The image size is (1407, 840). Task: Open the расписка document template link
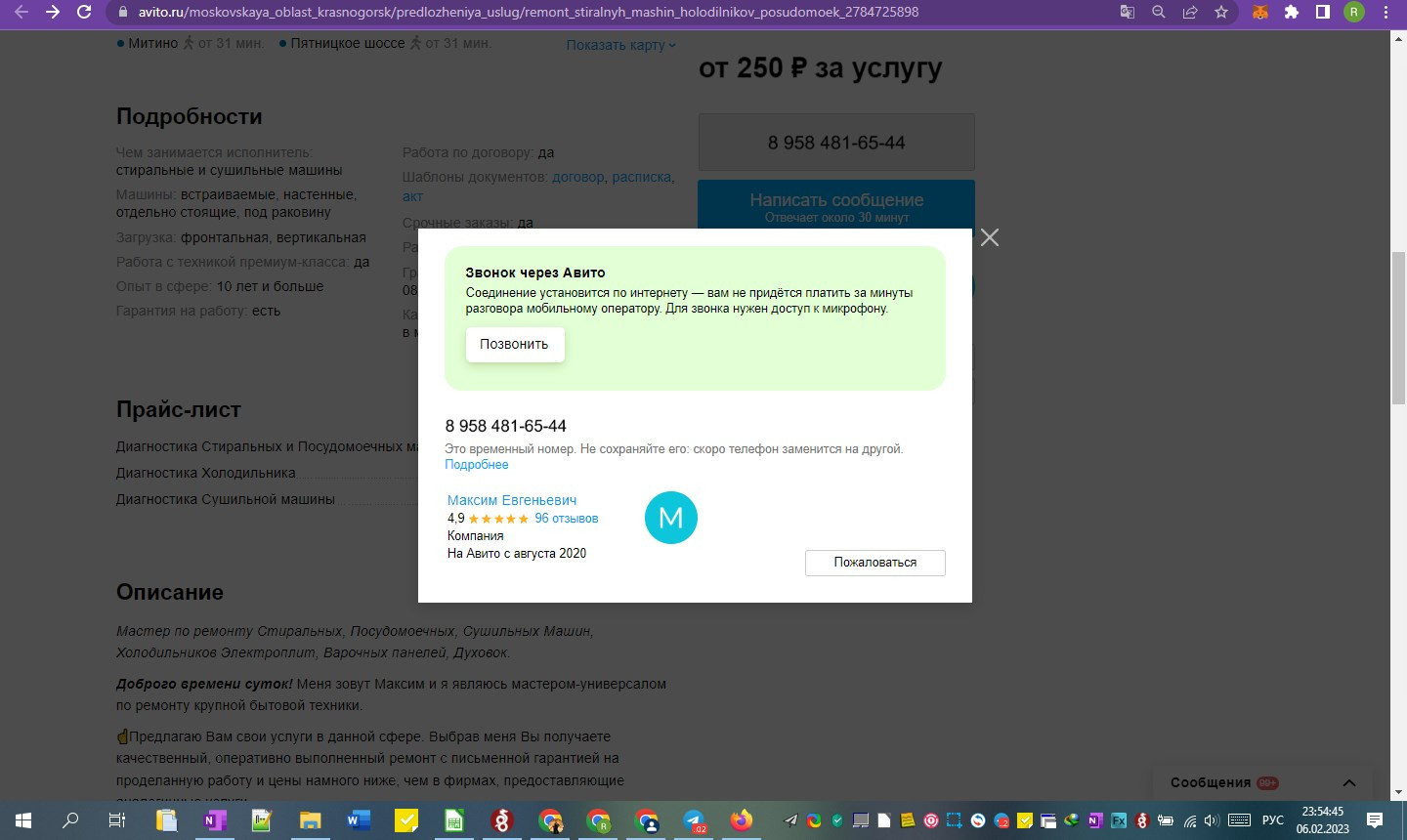click(642, 177)
